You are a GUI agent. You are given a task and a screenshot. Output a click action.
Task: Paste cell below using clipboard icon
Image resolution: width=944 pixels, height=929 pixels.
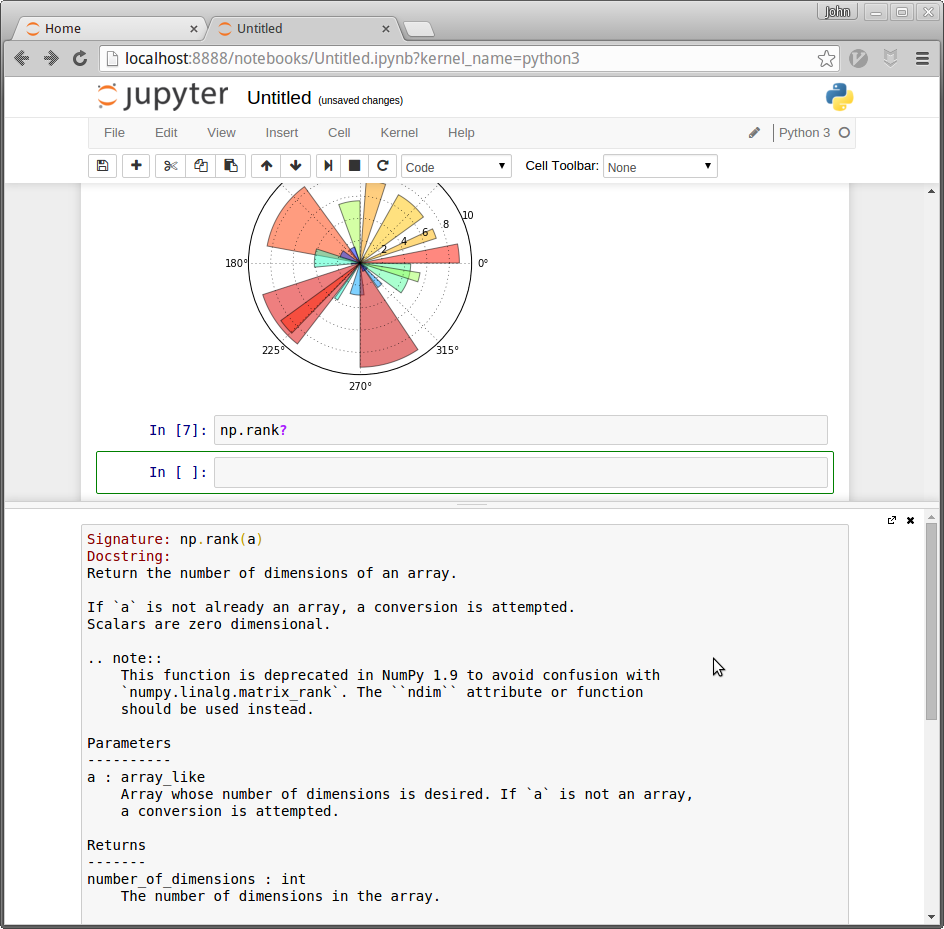[230, 166]
